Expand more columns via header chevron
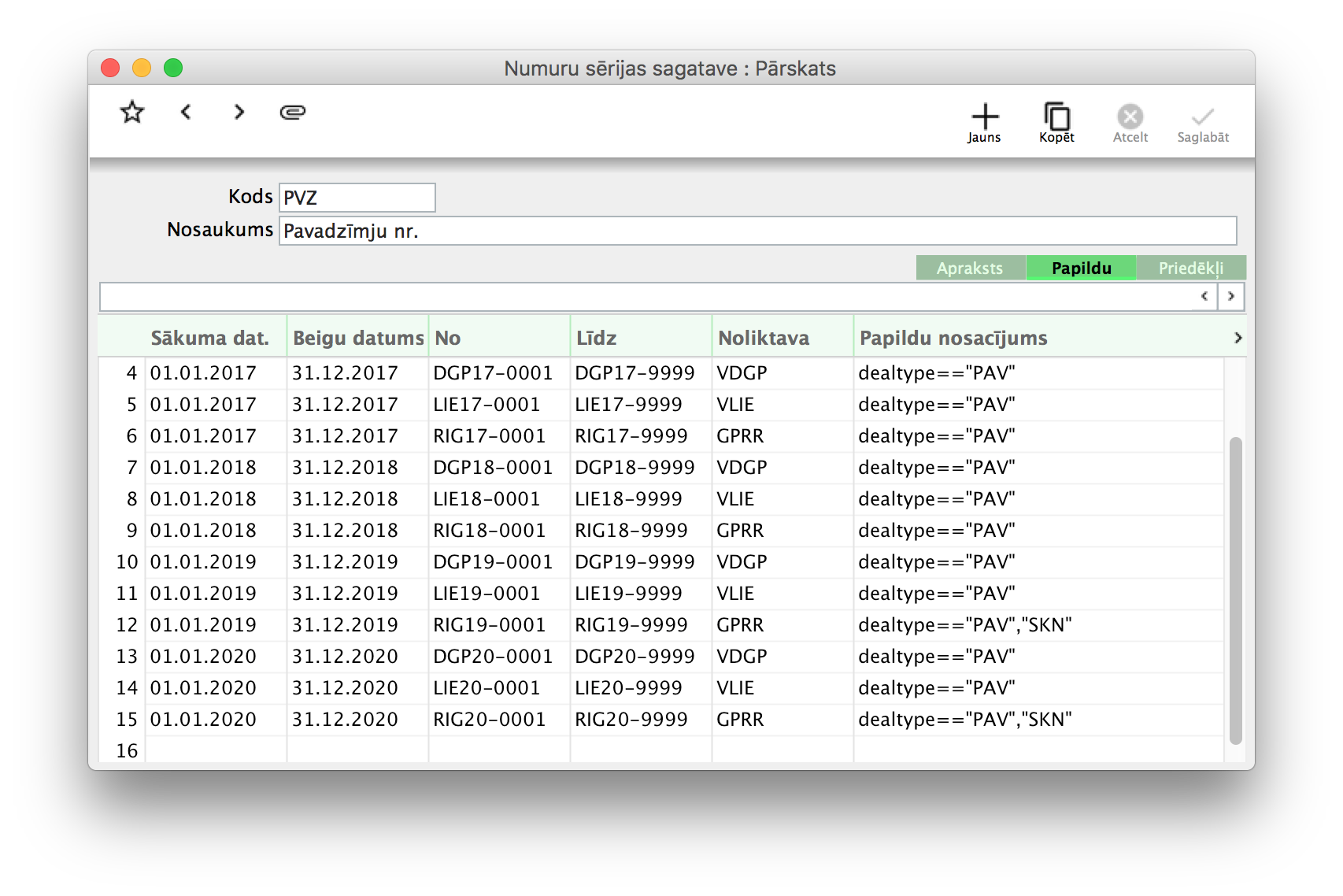Image resolution: width=1343 pixels, height=896 pixels. [1238, 338]
